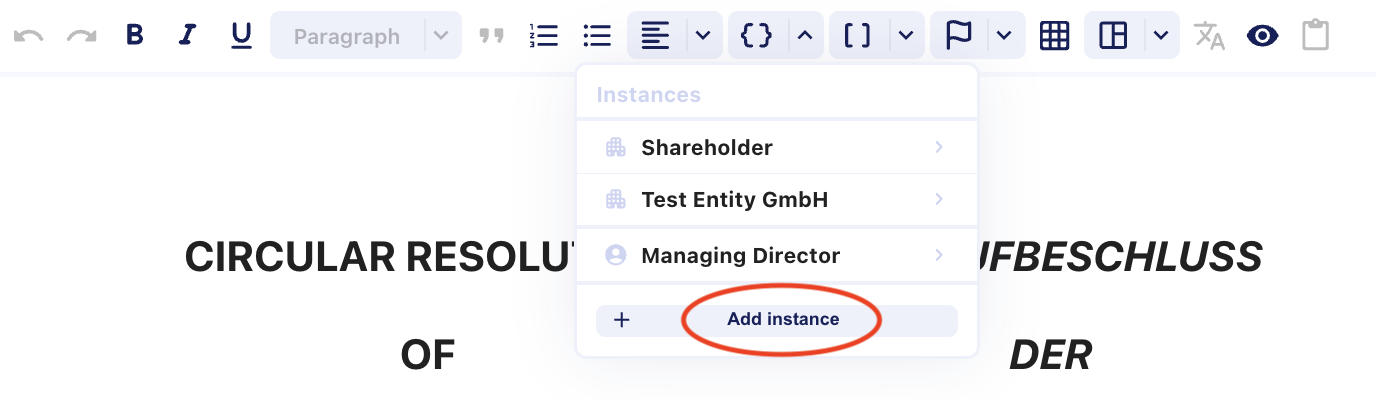Click the curly braces instances icon

click(757, 36)
